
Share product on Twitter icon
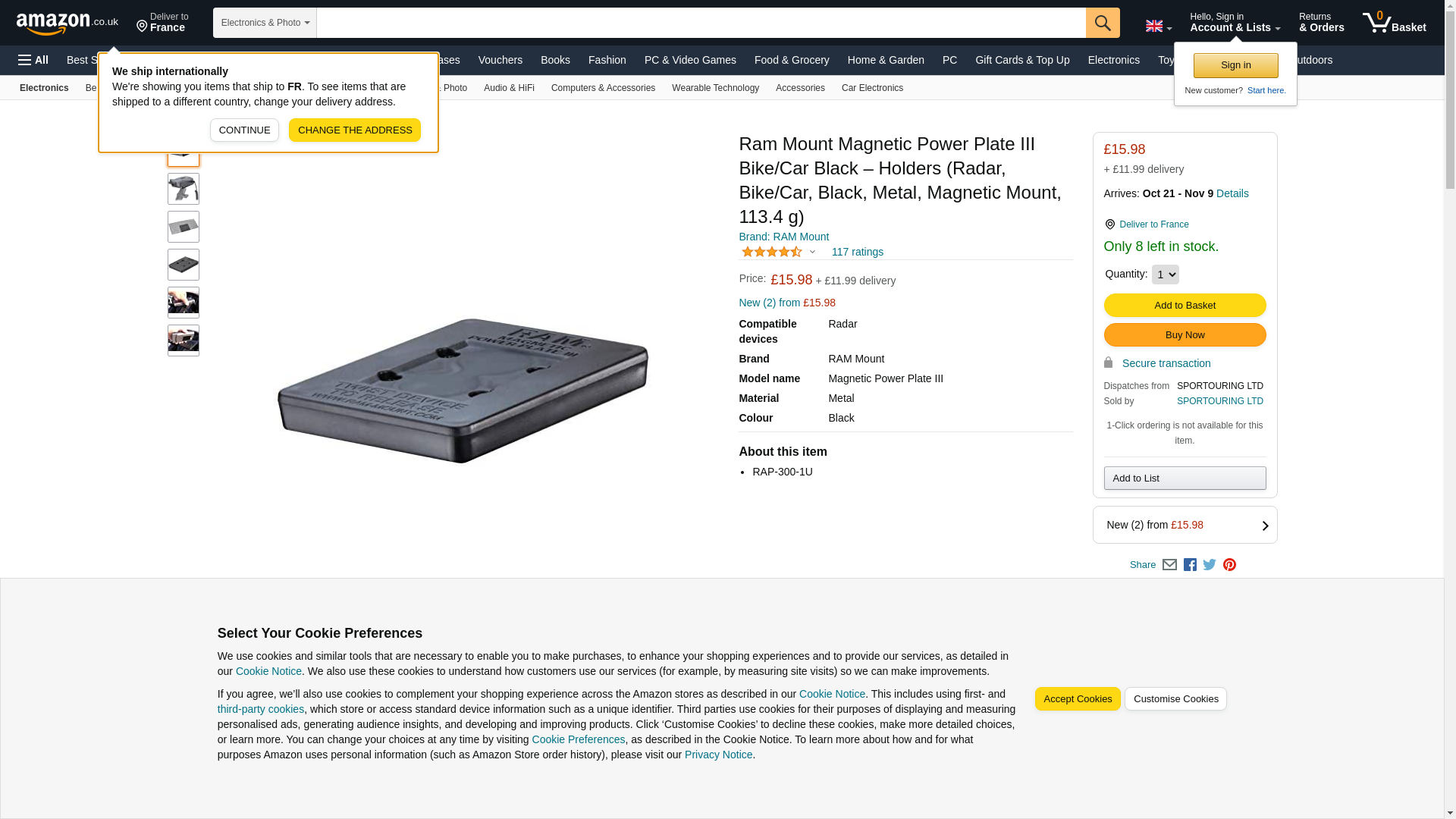click(1210, 565)
